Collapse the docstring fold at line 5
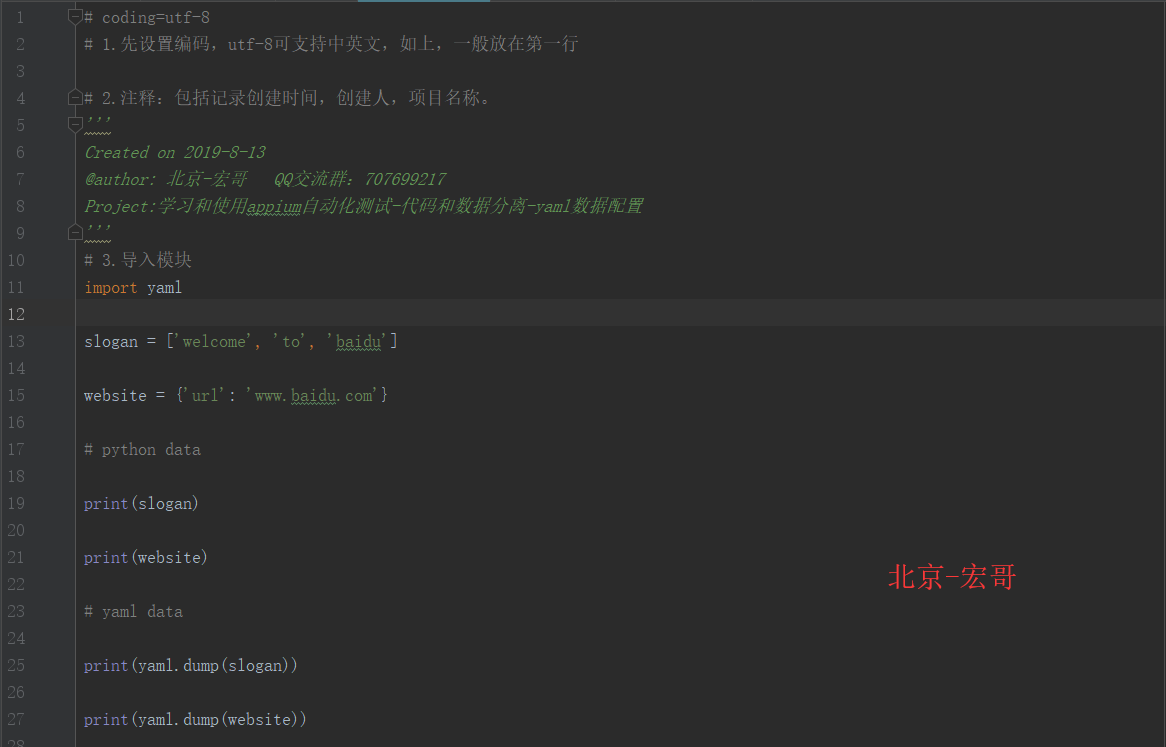1166x747 pixels. coord(75,124)
